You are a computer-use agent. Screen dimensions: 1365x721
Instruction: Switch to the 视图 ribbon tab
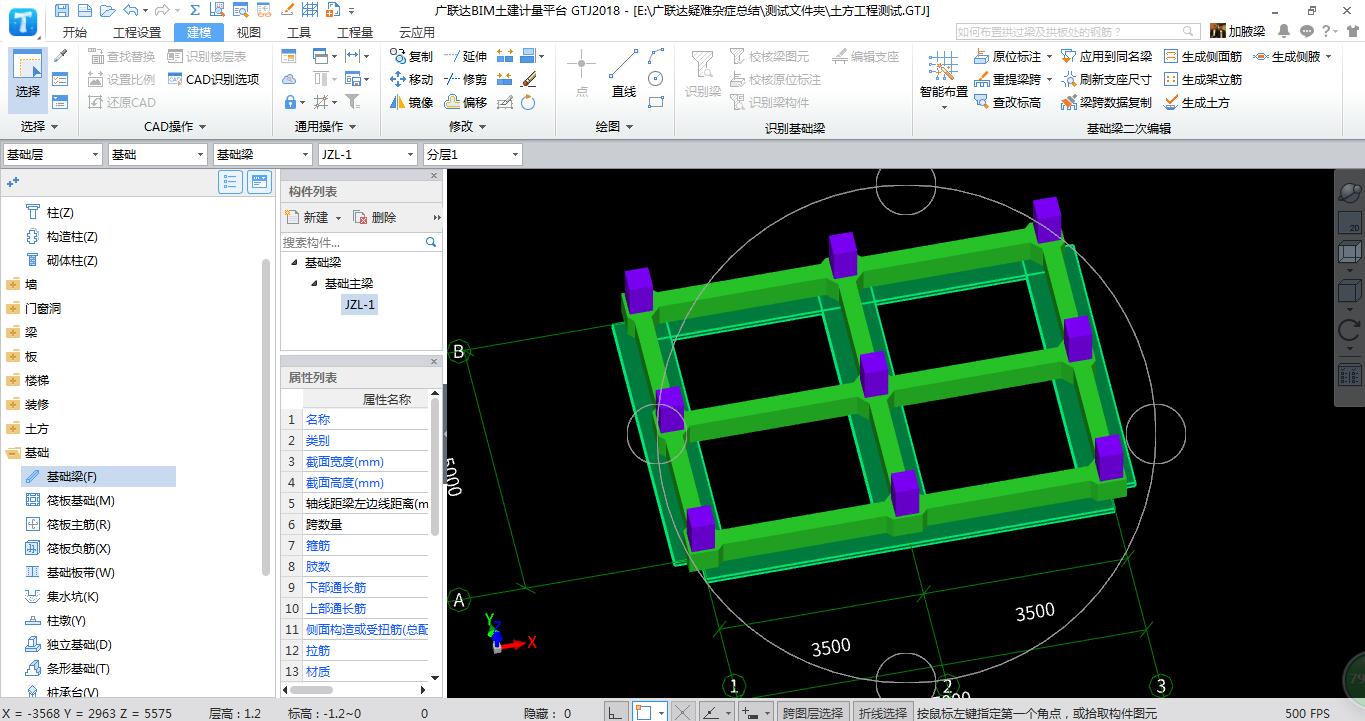point(248,32)
